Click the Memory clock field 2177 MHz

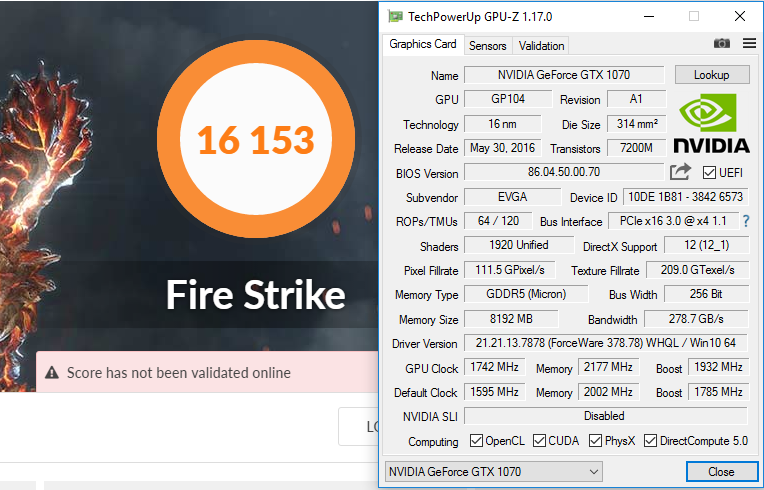(x=609, y=367)
